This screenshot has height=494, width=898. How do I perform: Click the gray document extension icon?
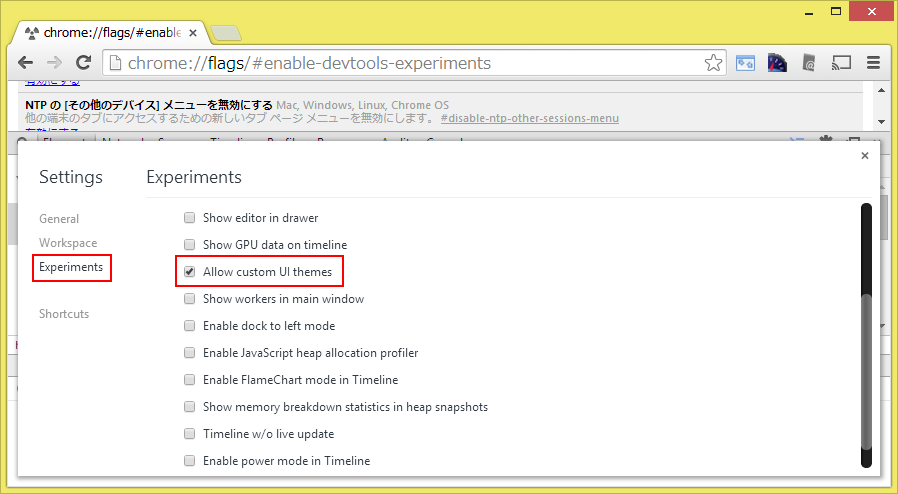click(809, 62)
